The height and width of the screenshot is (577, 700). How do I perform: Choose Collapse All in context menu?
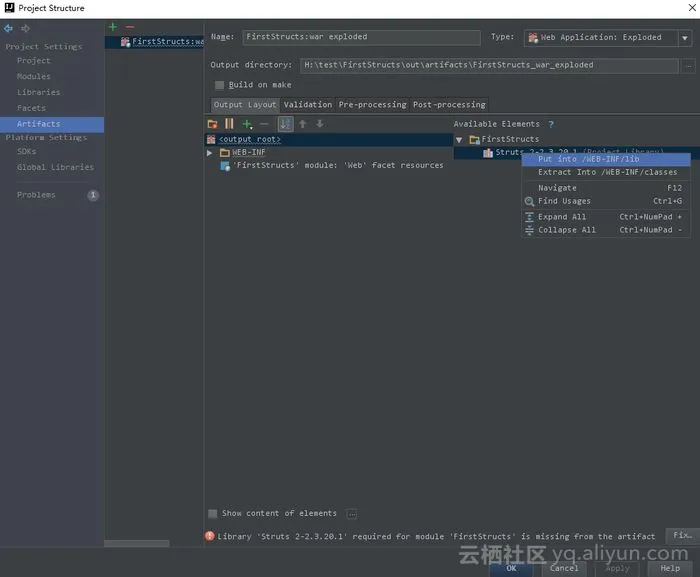[606, 230]
